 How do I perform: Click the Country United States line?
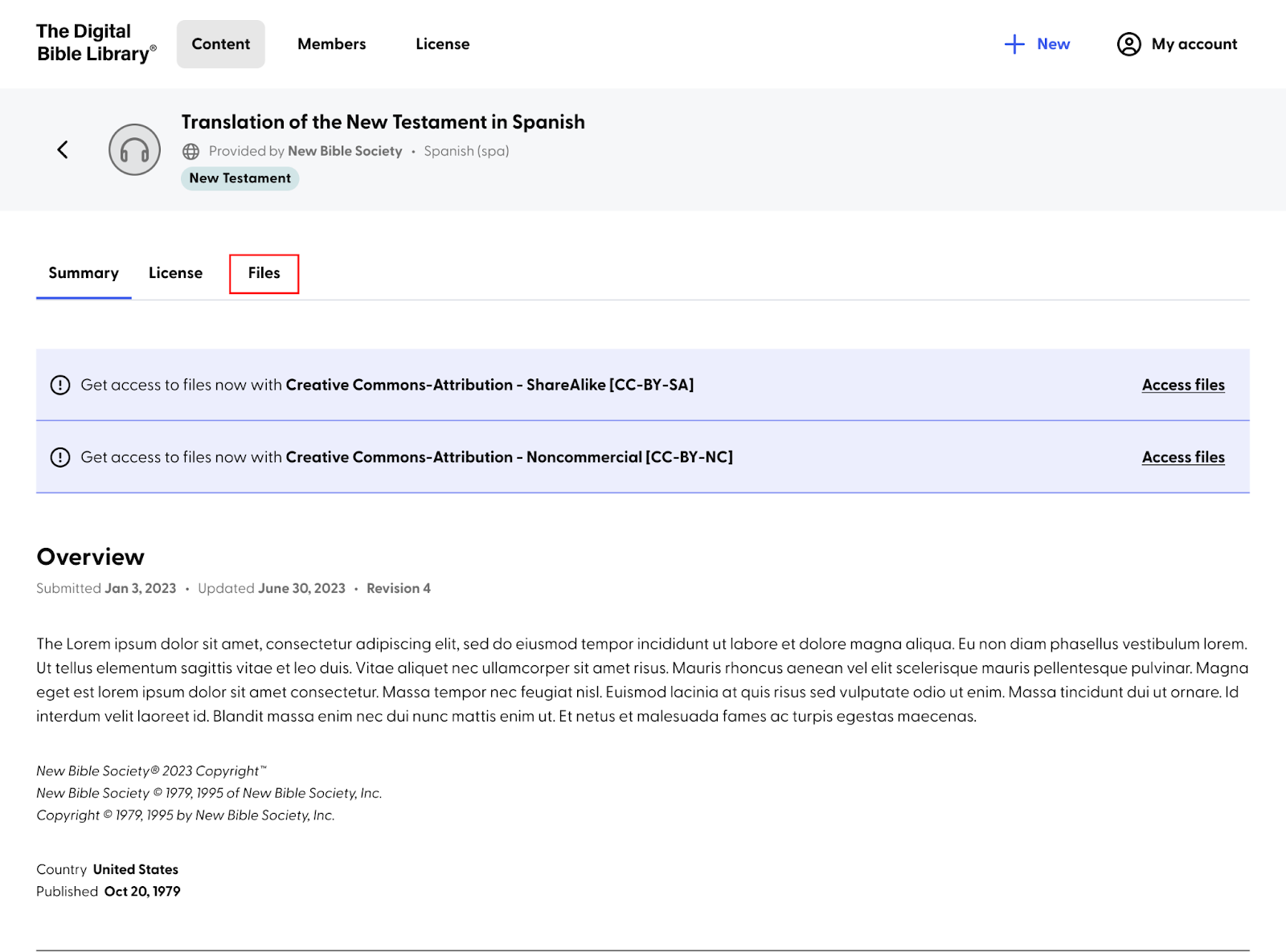(x=108, y=869)
